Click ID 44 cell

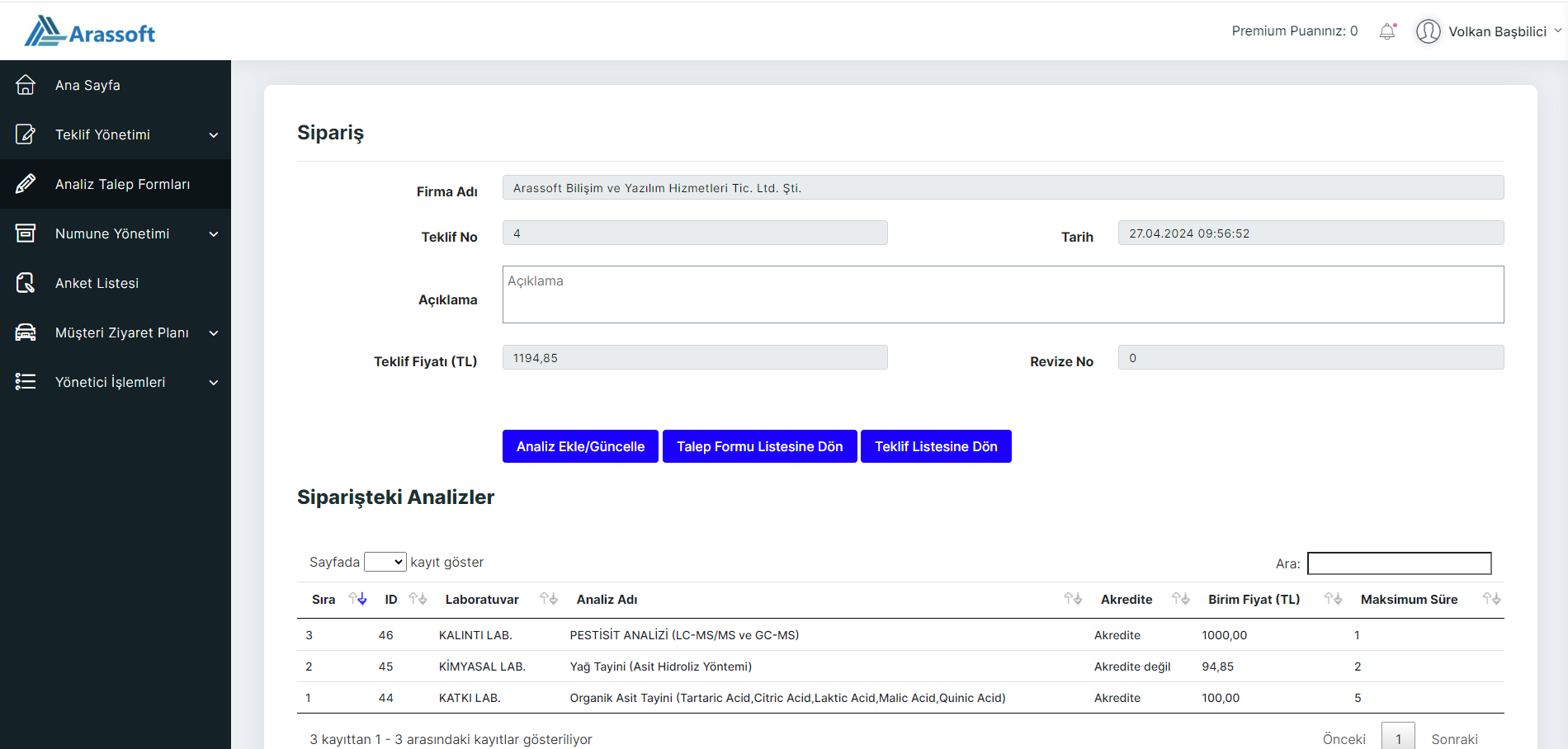(385, 698)
